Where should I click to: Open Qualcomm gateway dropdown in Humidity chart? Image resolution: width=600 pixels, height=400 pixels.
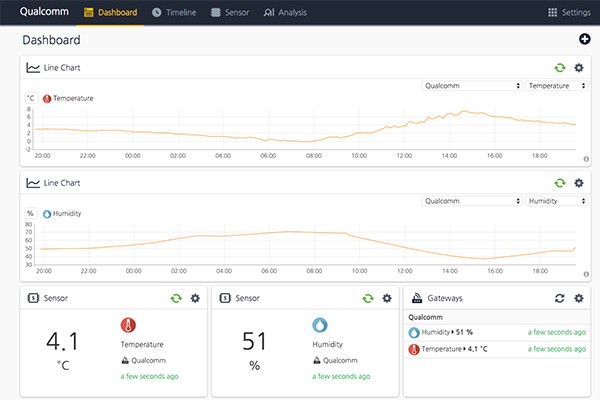tap(471, 201)
